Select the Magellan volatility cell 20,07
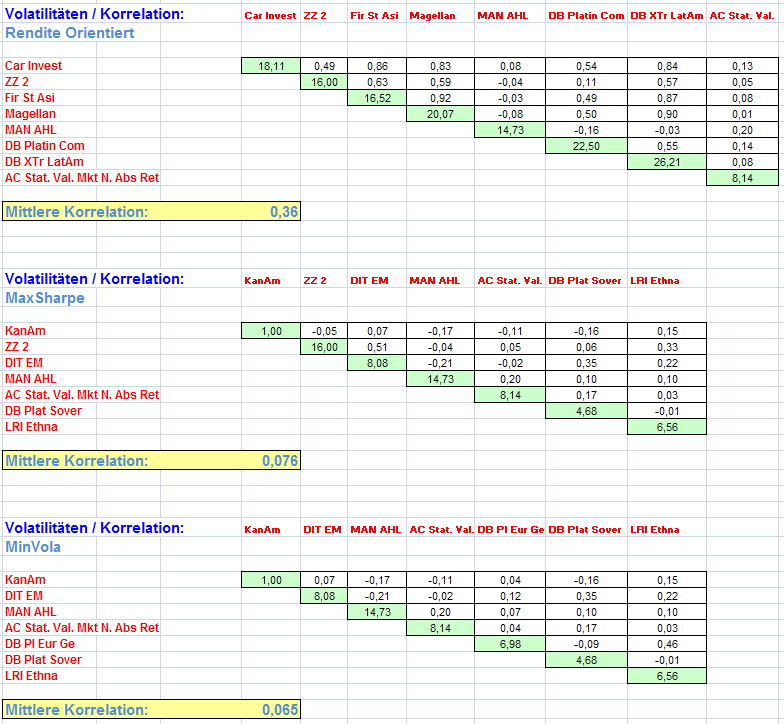The width and height of the screenshot is (784, 724). coord(440,114)
